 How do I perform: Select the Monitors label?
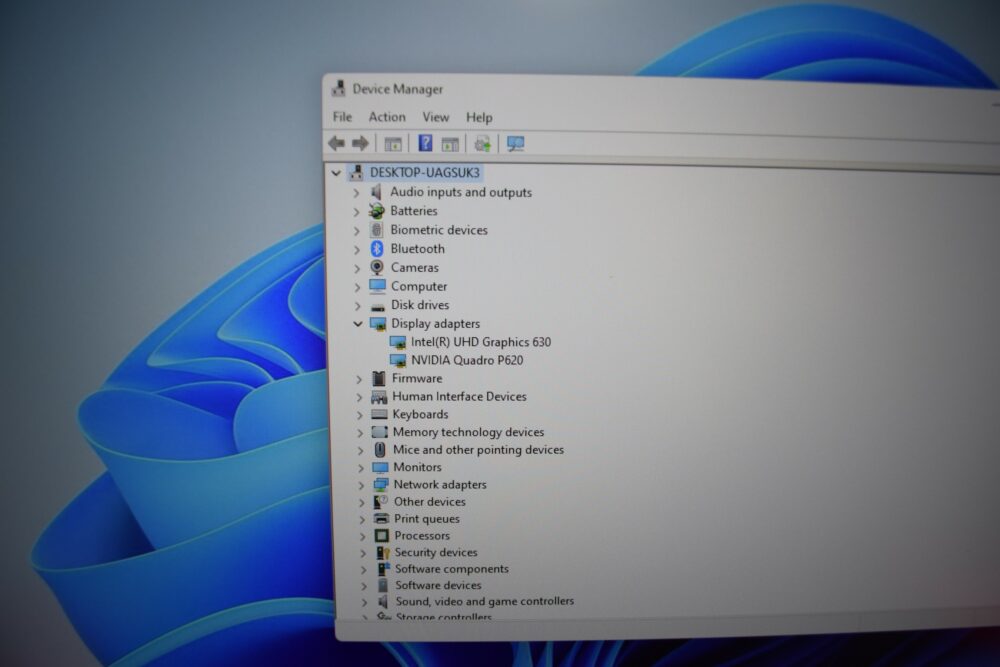coord(417,467)
